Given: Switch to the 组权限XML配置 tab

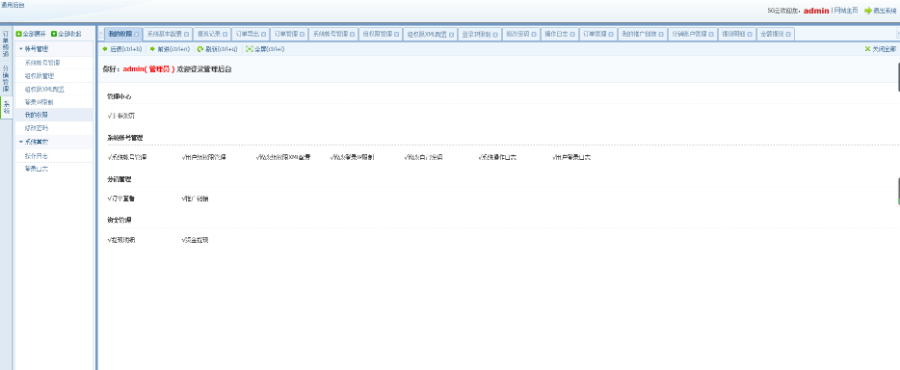Looking at the screenshot, I should [431, 34].
